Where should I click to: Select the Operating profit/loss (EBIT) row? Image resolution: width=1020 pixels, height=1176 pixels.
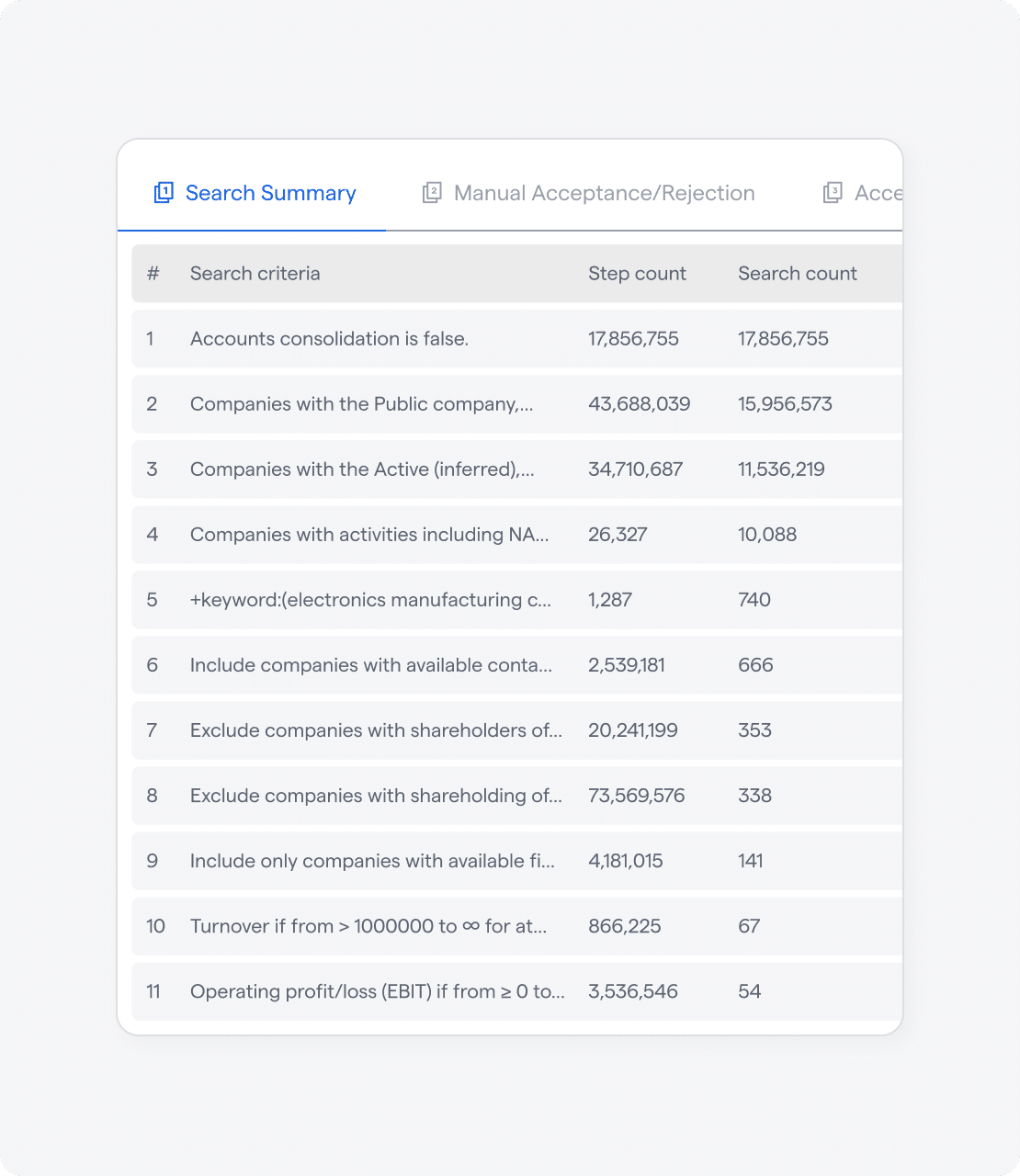click(377, 991)
